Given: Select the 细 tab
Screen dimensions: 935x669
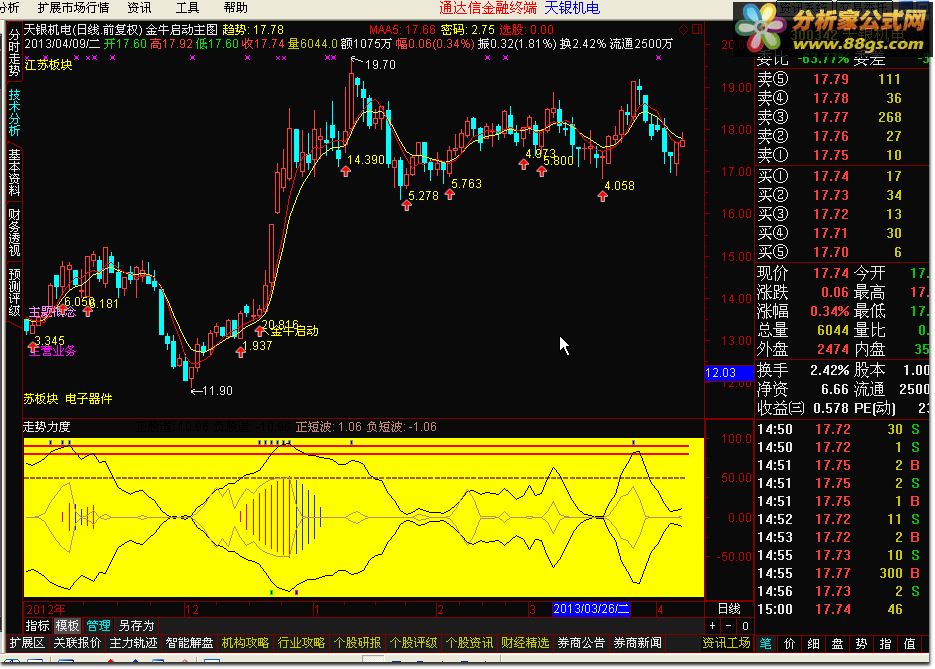Looking at the screenshot, I should tap(813, 643).
